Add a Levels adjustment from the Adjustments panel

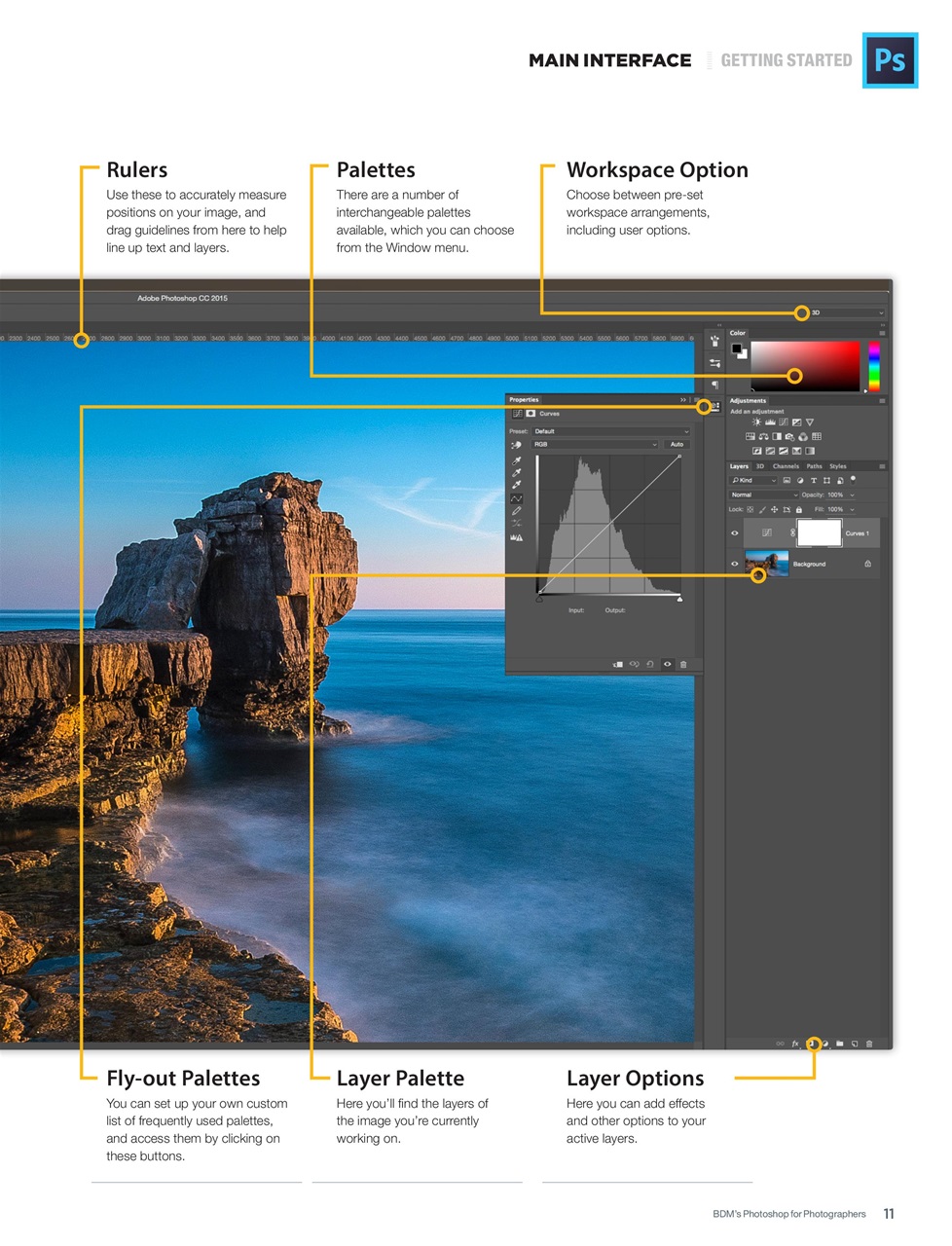(x=770, y=421)
